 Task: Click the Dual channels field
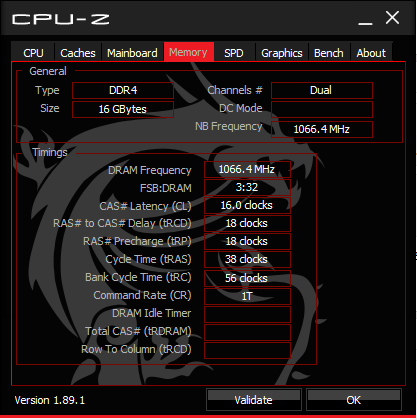[x=322, y=90]
